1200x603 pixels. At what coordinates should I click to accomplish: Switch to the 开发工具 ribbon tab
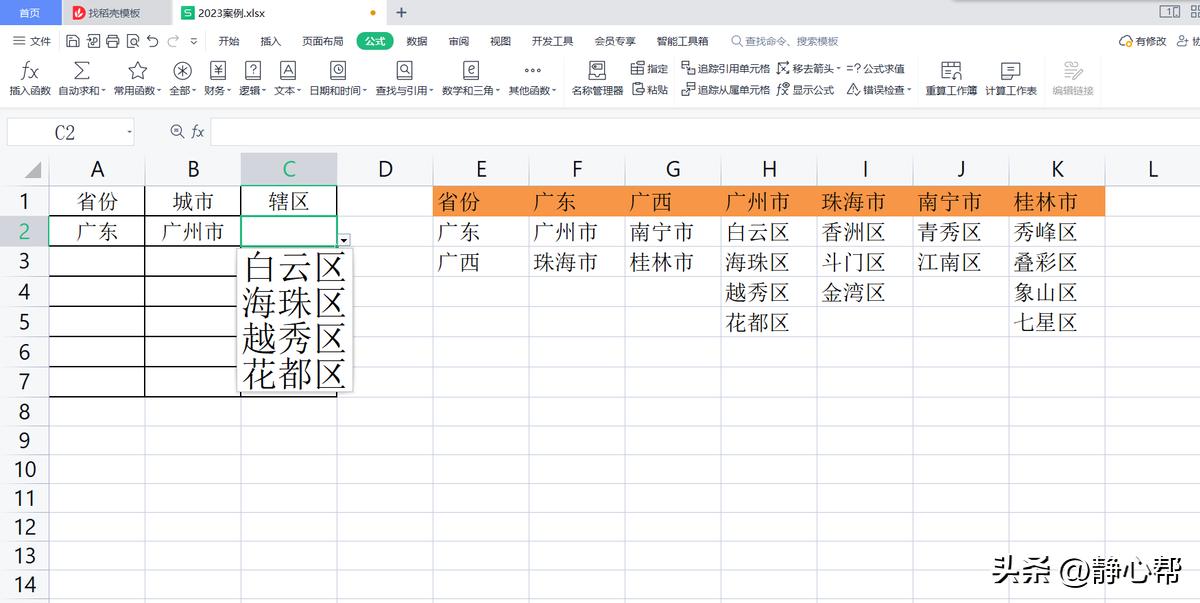point(554,42)
